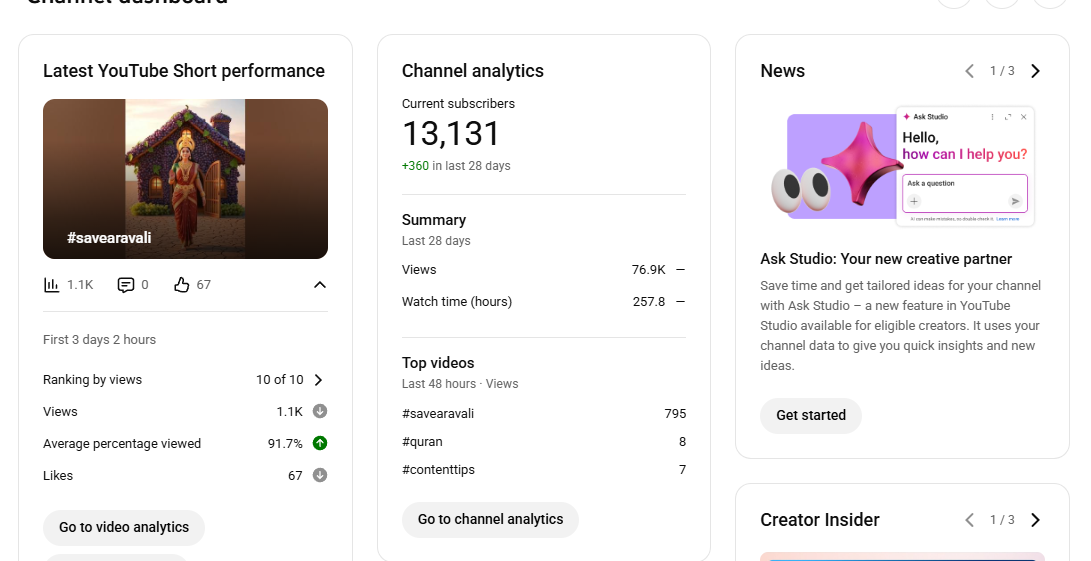Open #savearavali in Top videos list
The image size is (1091, 561).
438,413
